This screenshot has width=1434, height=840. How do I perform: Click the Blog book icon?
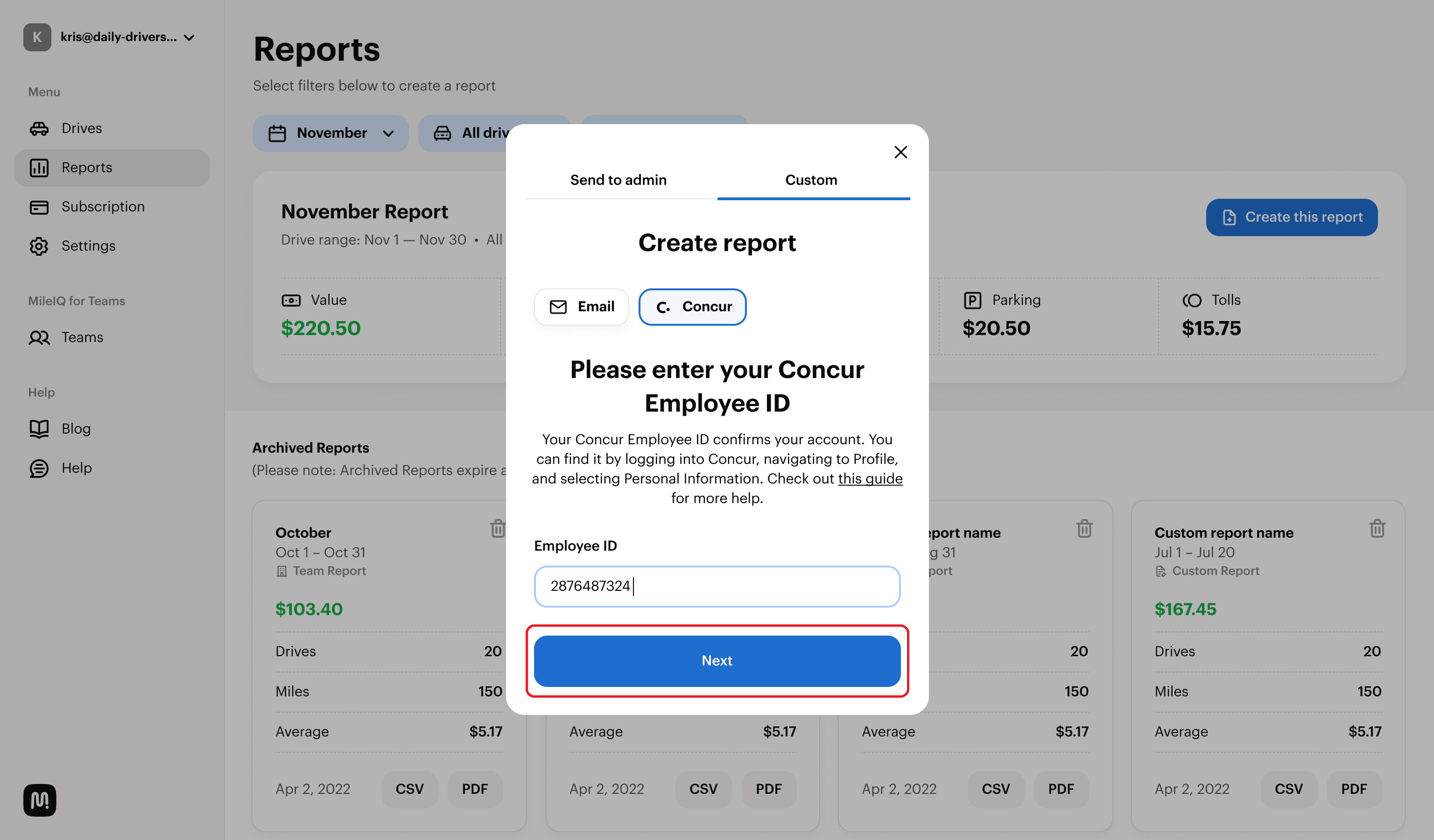39,429
